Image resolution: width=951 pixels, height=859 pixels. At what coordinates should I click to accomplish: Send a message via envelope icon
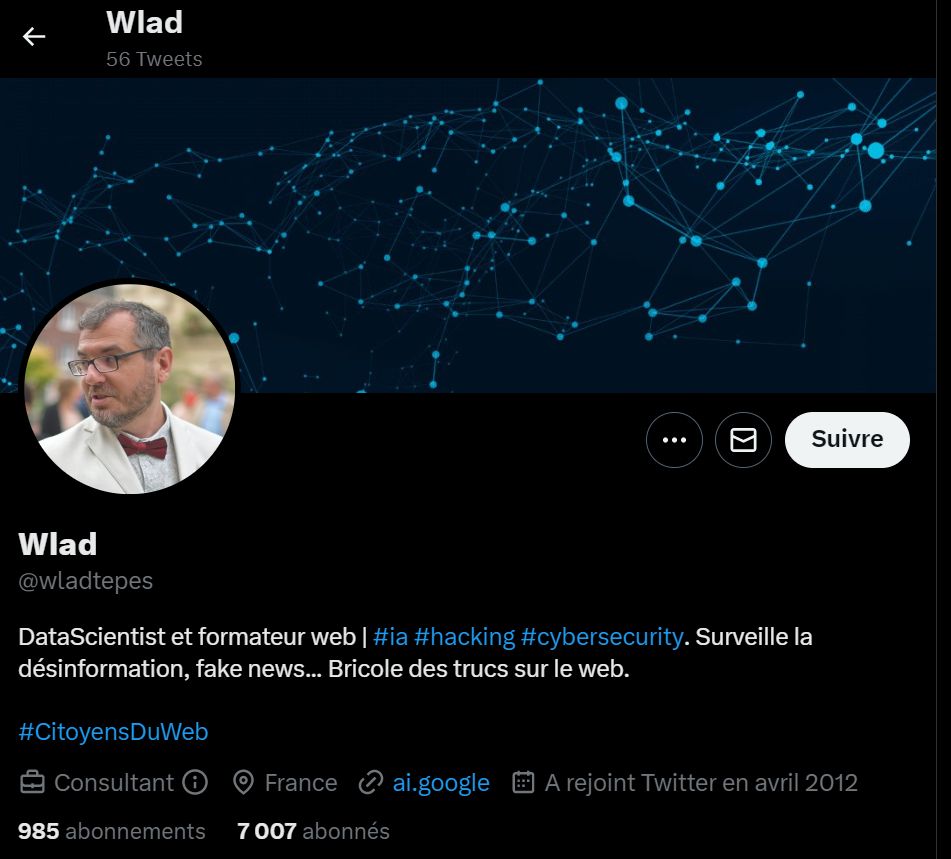[x=744, y=440]
